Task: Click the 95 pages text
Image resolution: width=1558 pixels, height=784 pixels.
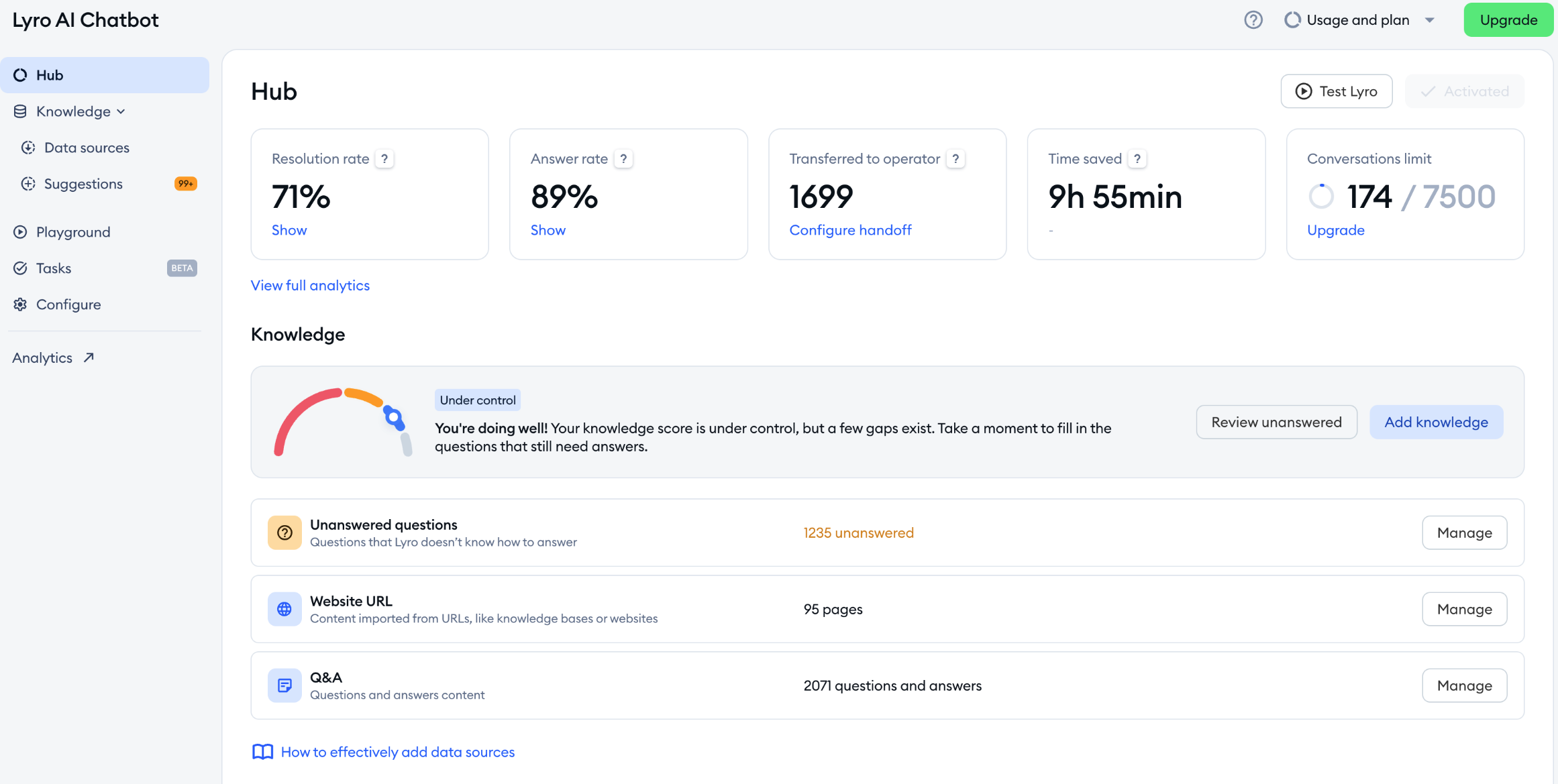Action: 833,609
